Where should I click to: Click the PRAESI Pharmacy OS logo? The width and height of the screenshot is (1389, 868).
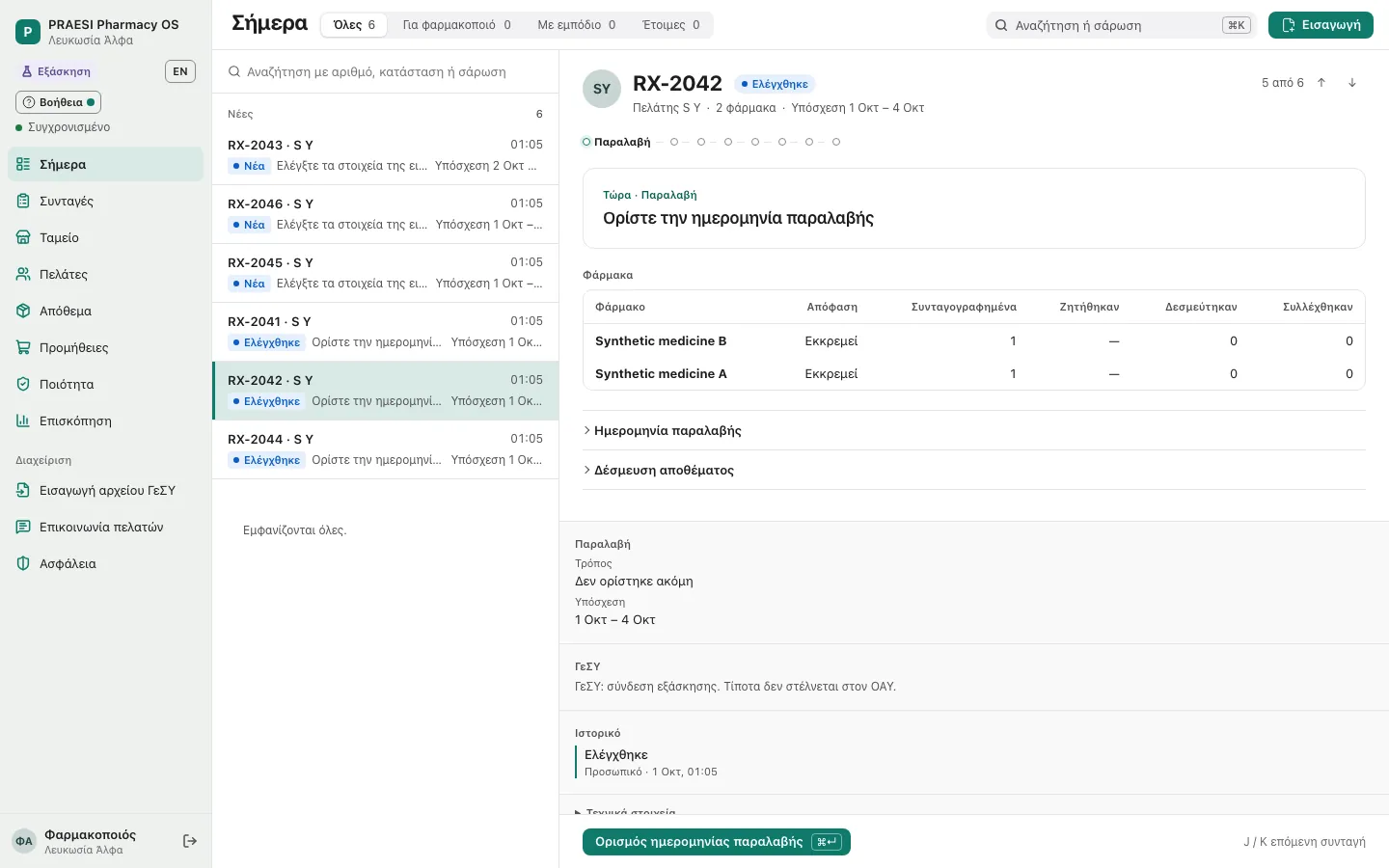point(28,32)
